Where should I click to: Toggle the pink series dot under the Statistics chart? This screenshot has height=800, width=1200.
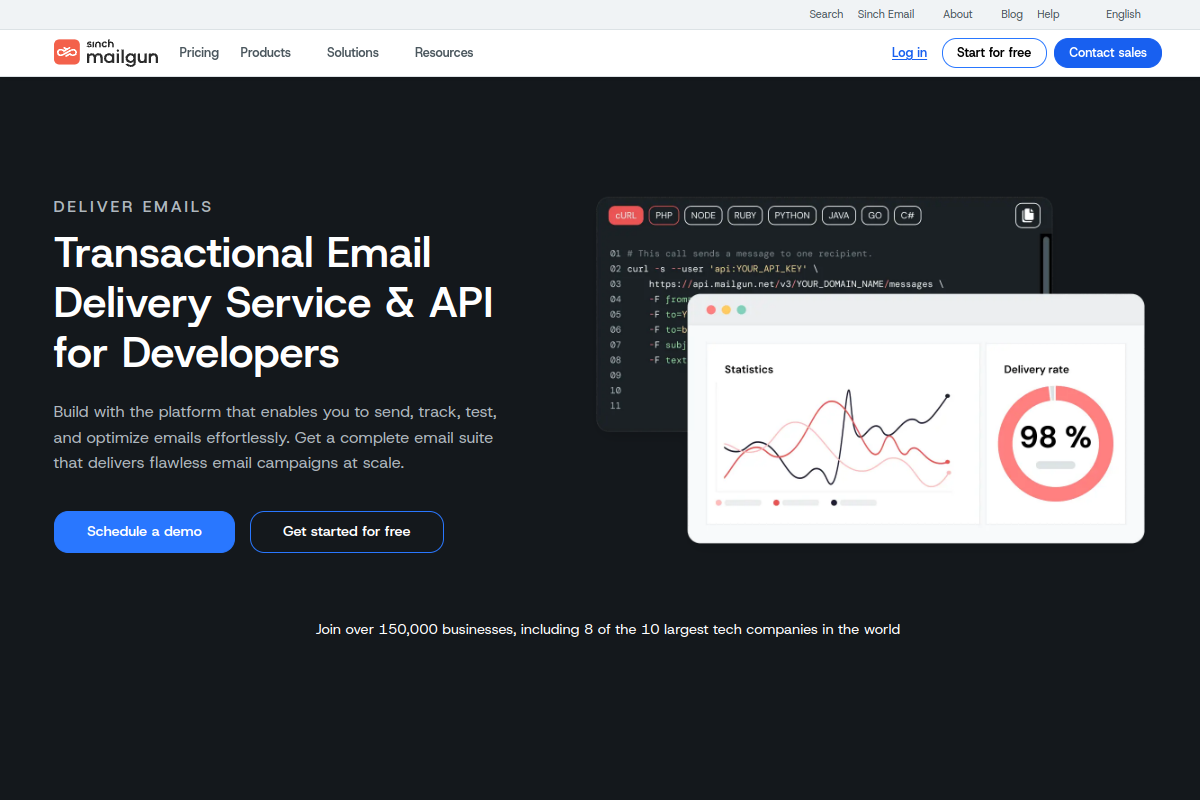click(x=717, y=501)
